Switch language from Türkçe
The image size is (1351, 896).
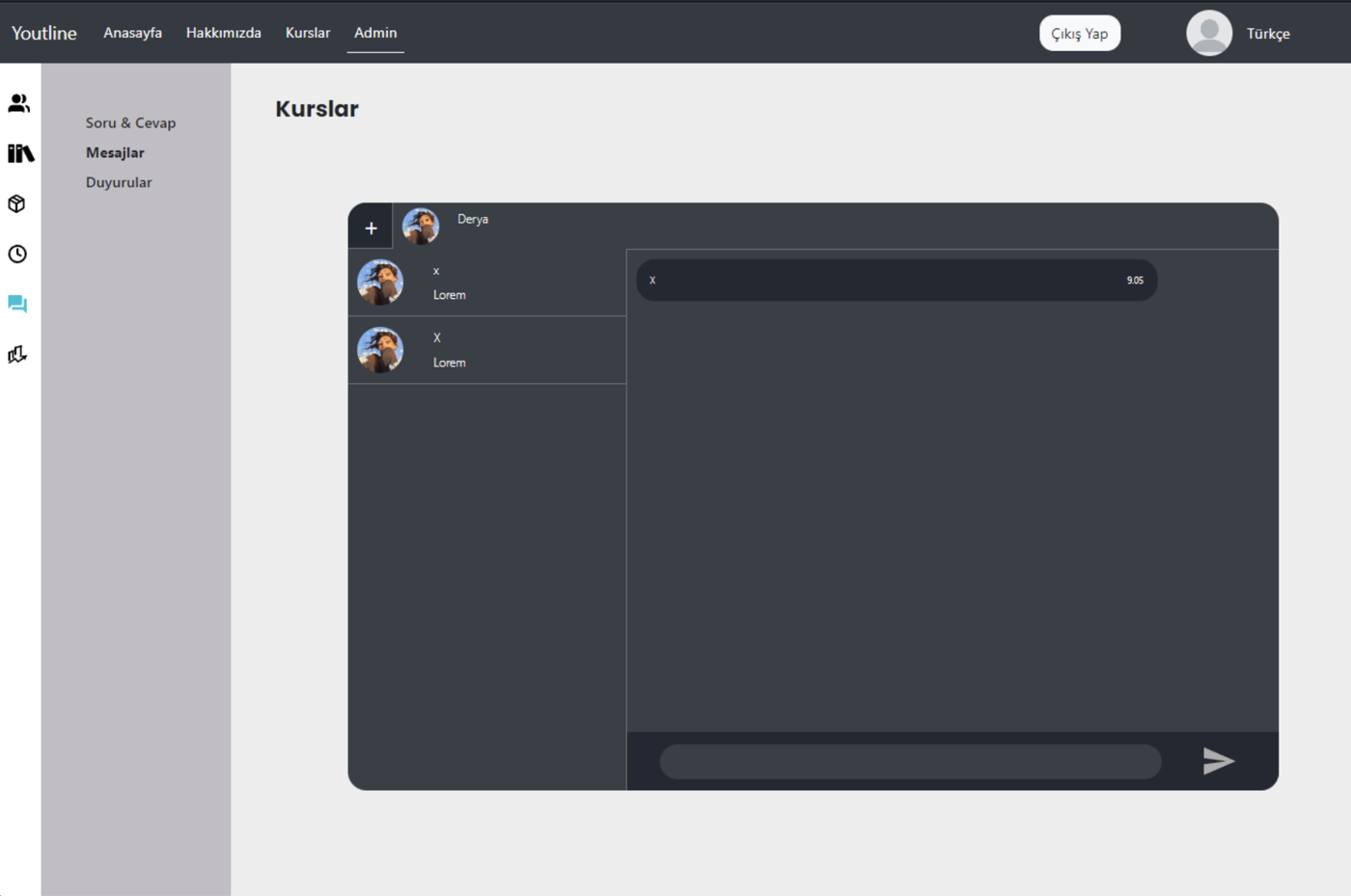(1268, 34)
